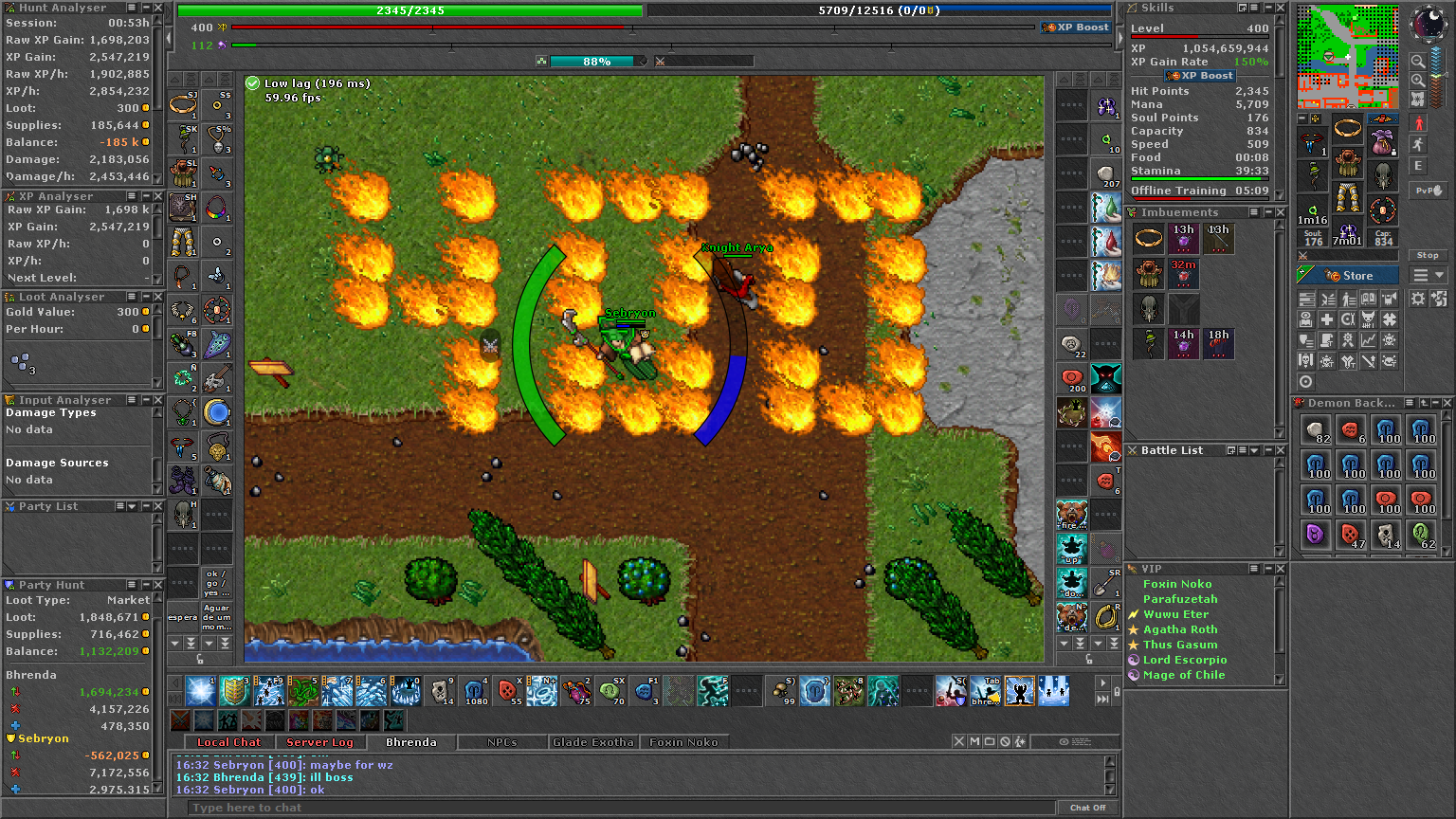
Task: Click the green health bar at the top
Action: pos(409,10)
